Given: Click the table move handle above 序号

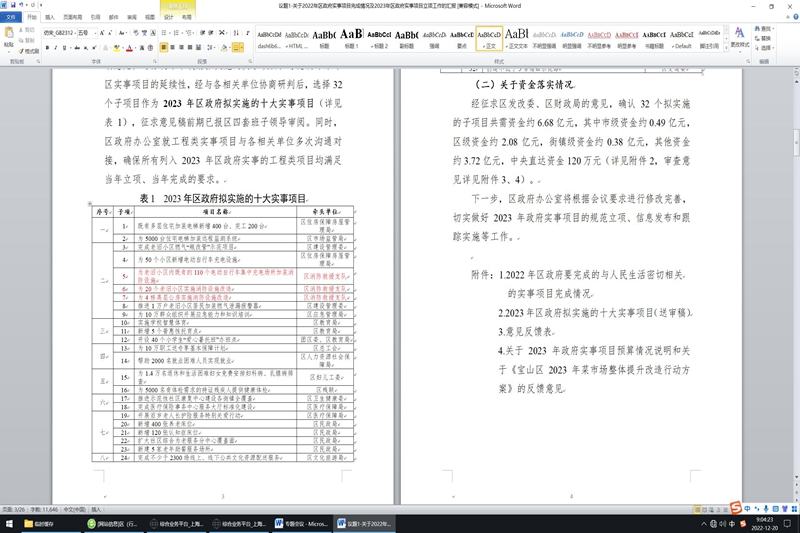Looking at the screenshot, I should click(90, 204).
